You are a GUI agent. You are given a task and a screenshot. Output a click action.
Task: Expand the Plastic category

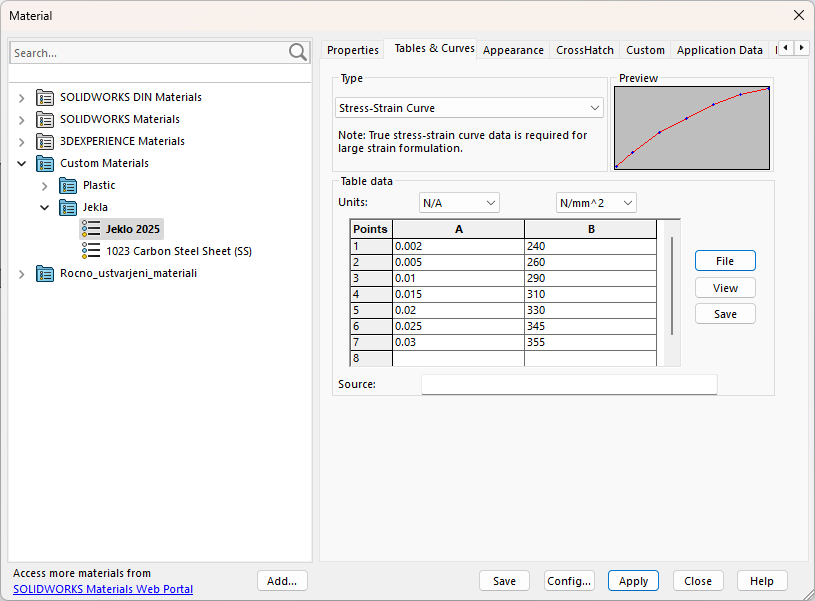click(x=44, y=186)
